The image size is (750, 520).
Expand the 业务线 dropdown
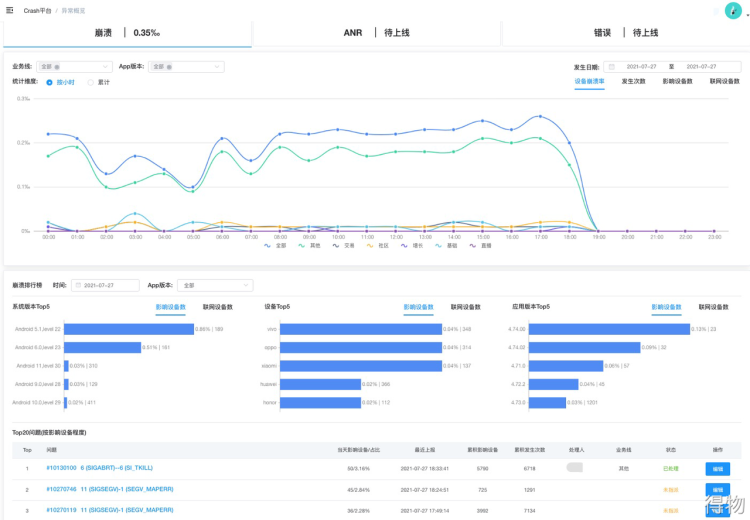(x=104, y=67)
